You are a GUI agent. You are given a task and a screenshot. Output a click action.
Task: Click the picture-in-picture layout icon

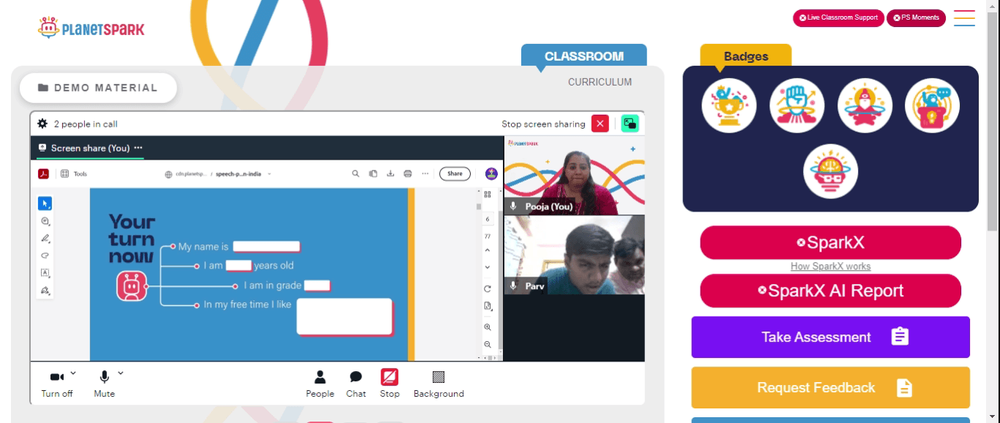pos(630,124)
